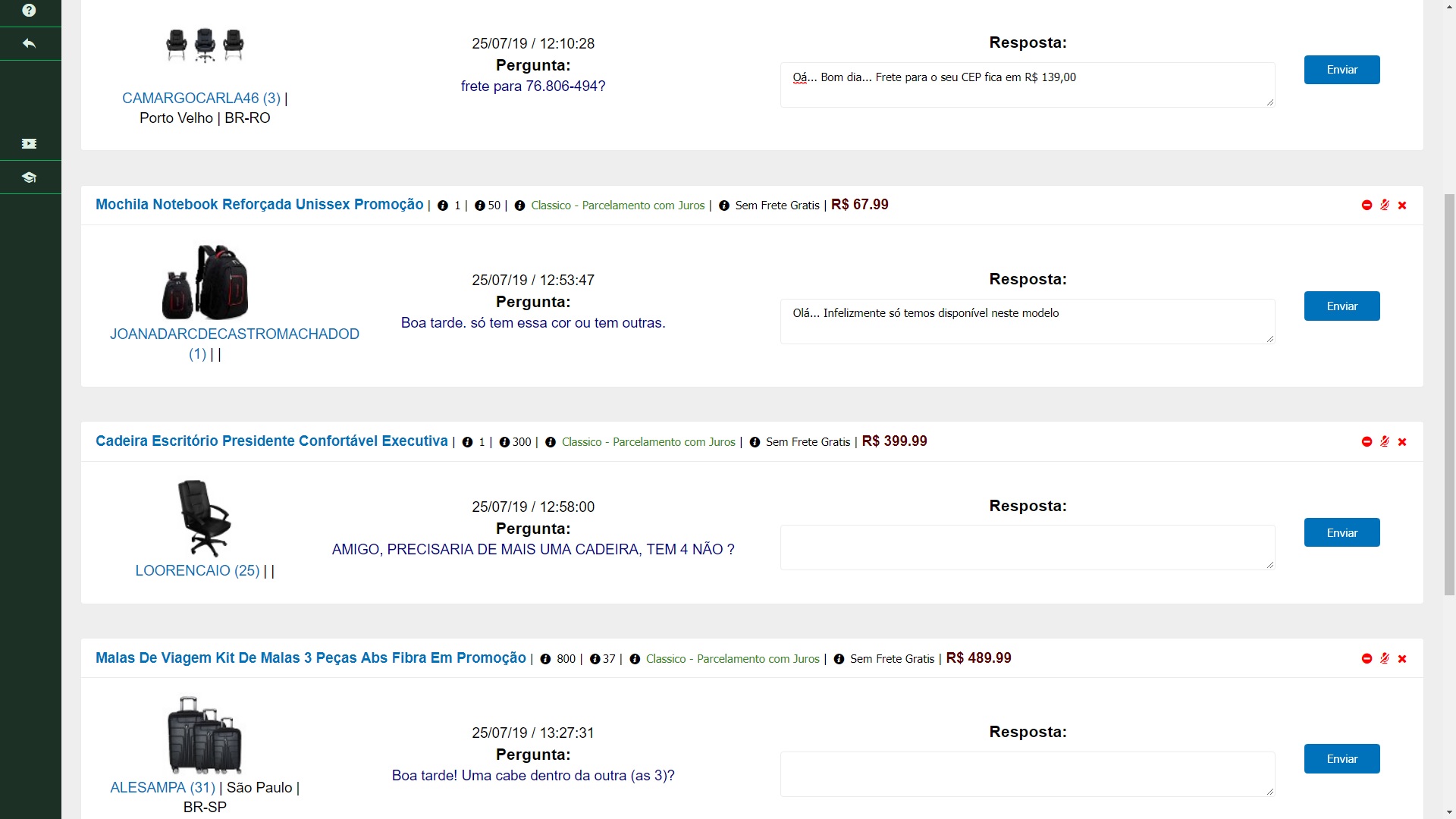Screen dimensions: 1456x819
Task: Open the ticket icon in sidebar
Action: (x=29, y=143)
